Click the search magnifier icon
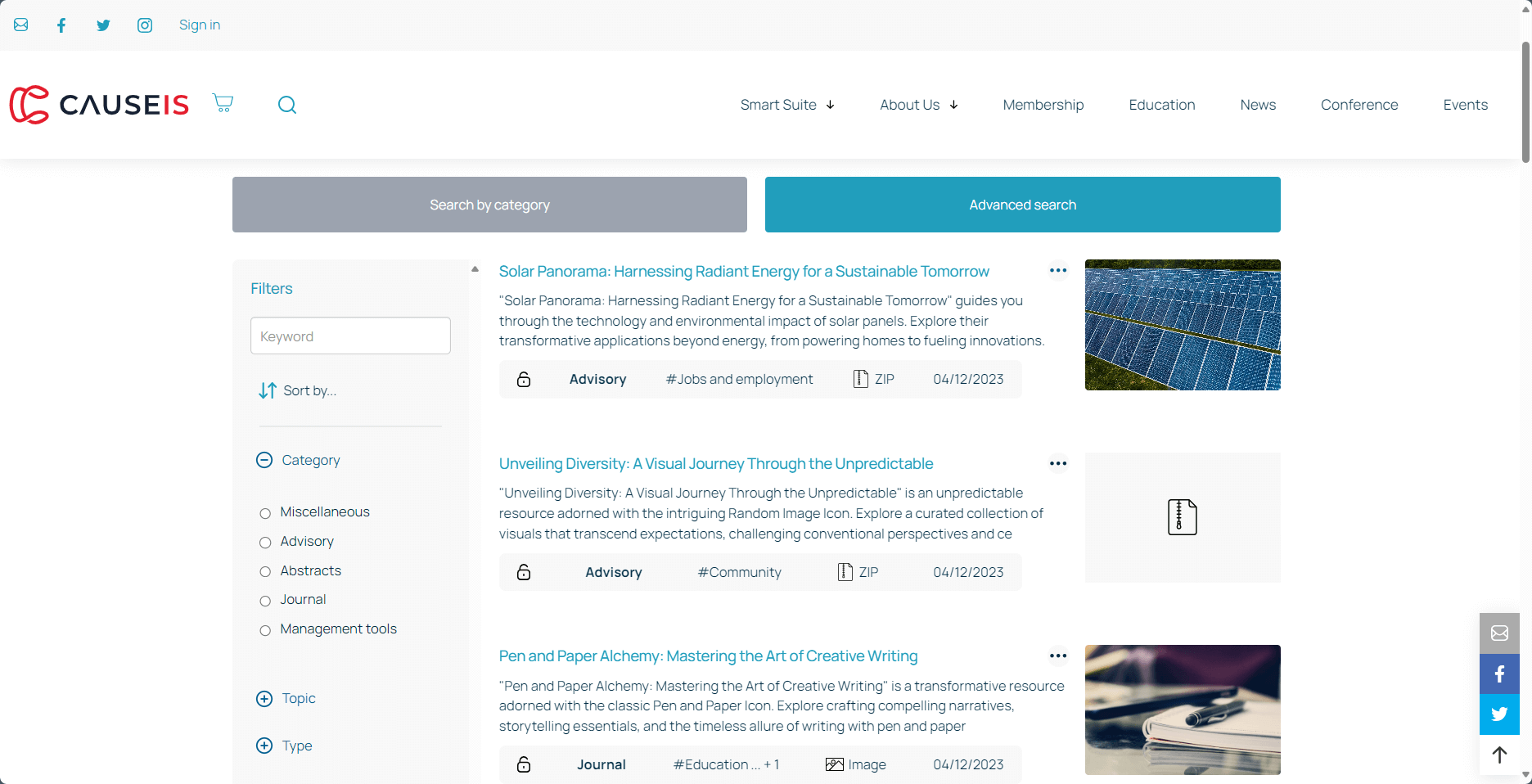Viewport: 1532px width, 784px height. click(287, 105)
